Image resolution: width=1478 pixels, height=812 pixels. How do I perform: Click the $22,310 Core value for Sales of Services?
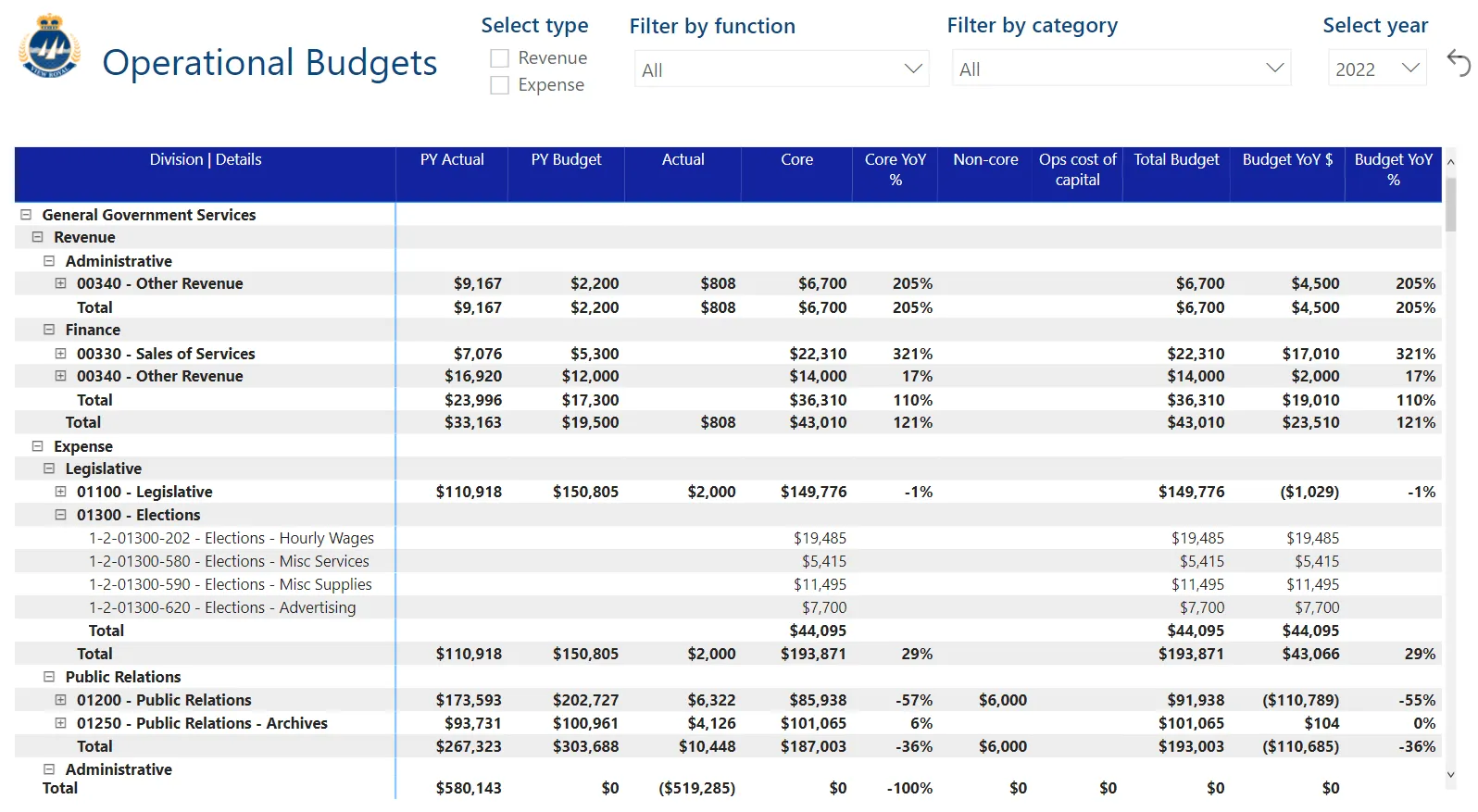coord(818,354)
